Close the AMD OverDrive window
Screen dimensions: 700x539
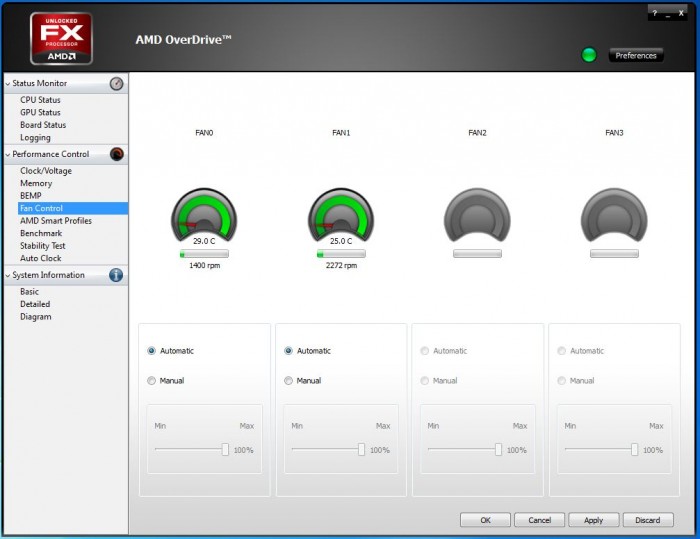tap(681, 13)
